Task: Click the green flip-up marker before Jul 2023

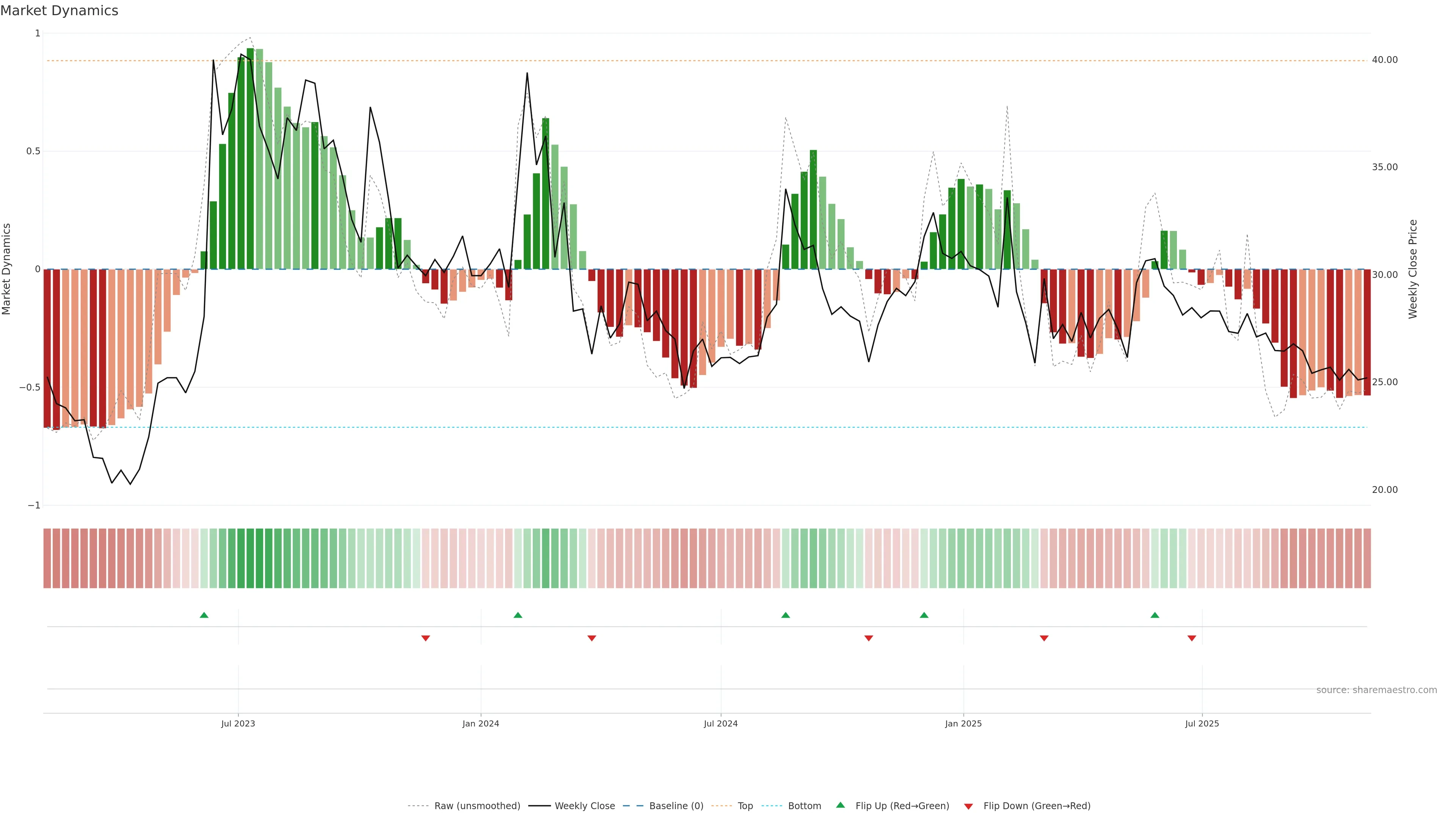Action: [x=204, y=615]
